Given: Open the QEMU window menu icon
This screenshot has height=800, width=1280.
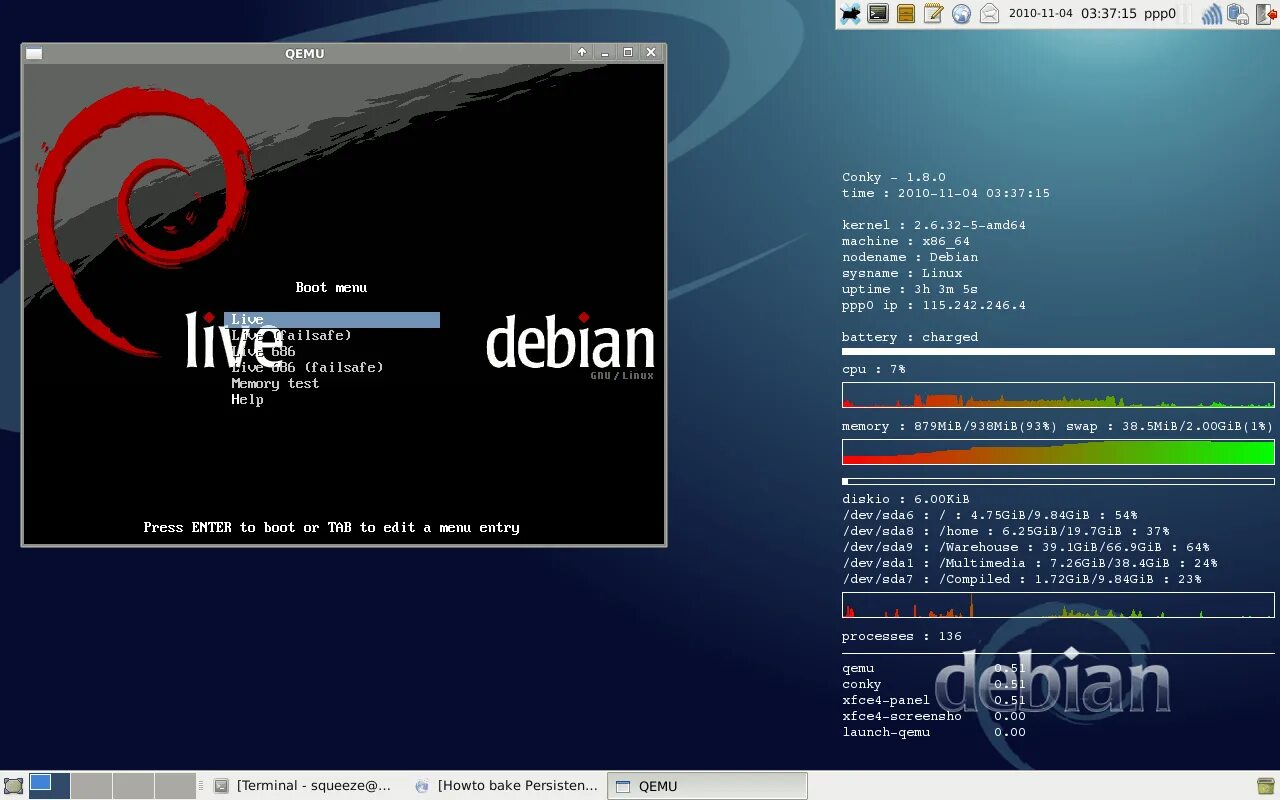Looking at the screenshot, I should click(34, 53).
